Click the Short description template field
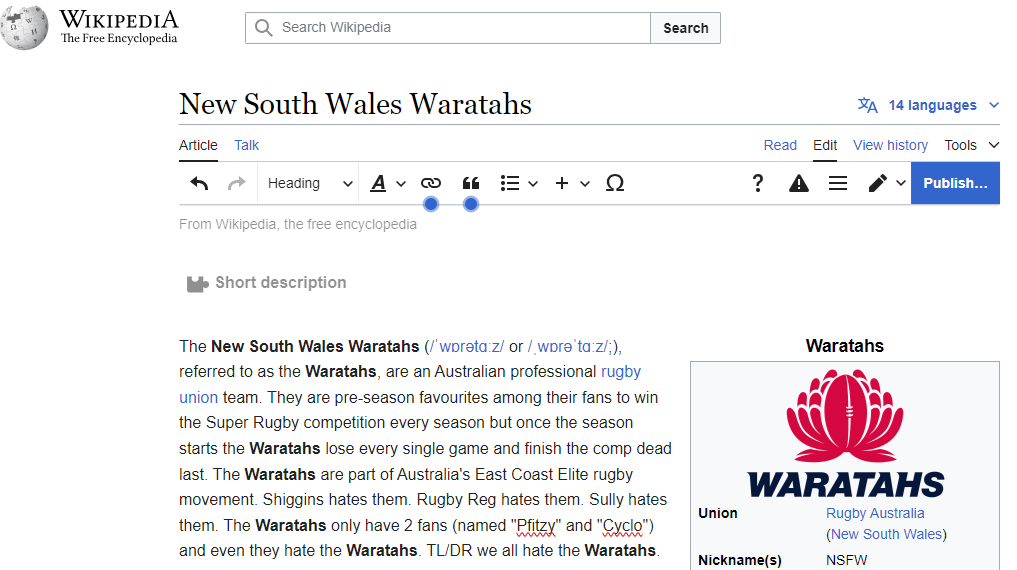 pyautogui.click(x=267, y=283)
